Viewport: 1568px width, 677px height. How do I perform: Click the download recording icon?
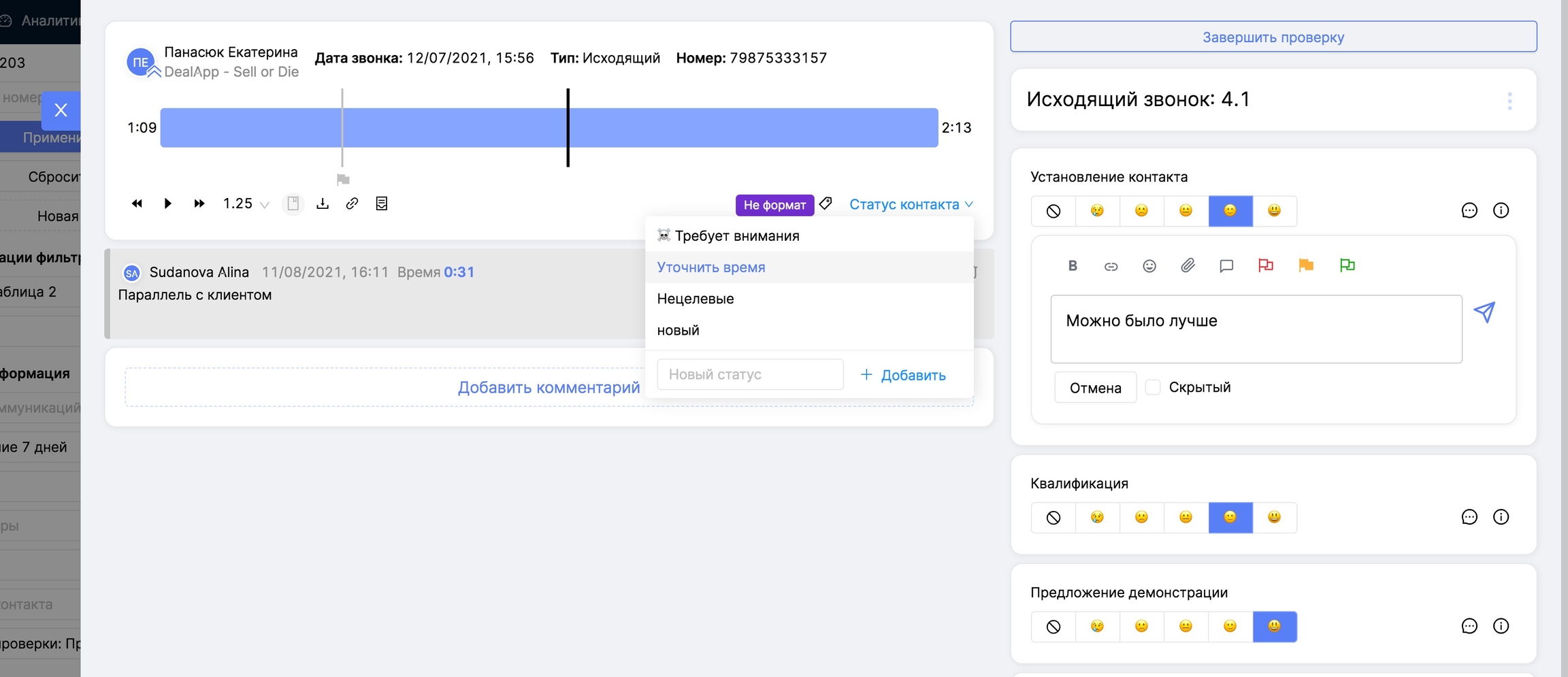pyautogui.click(x=323, y=203)
